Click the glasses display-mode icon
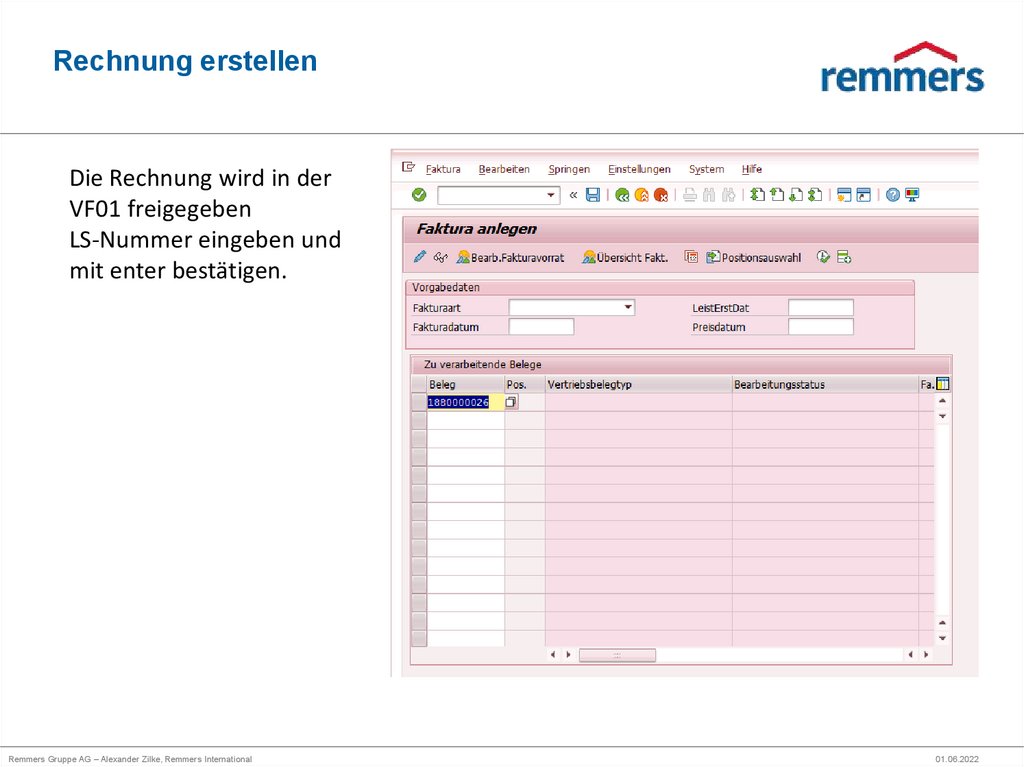This screenshot has width=1024, height=767. pyautogui.click(x=441, y=256)
